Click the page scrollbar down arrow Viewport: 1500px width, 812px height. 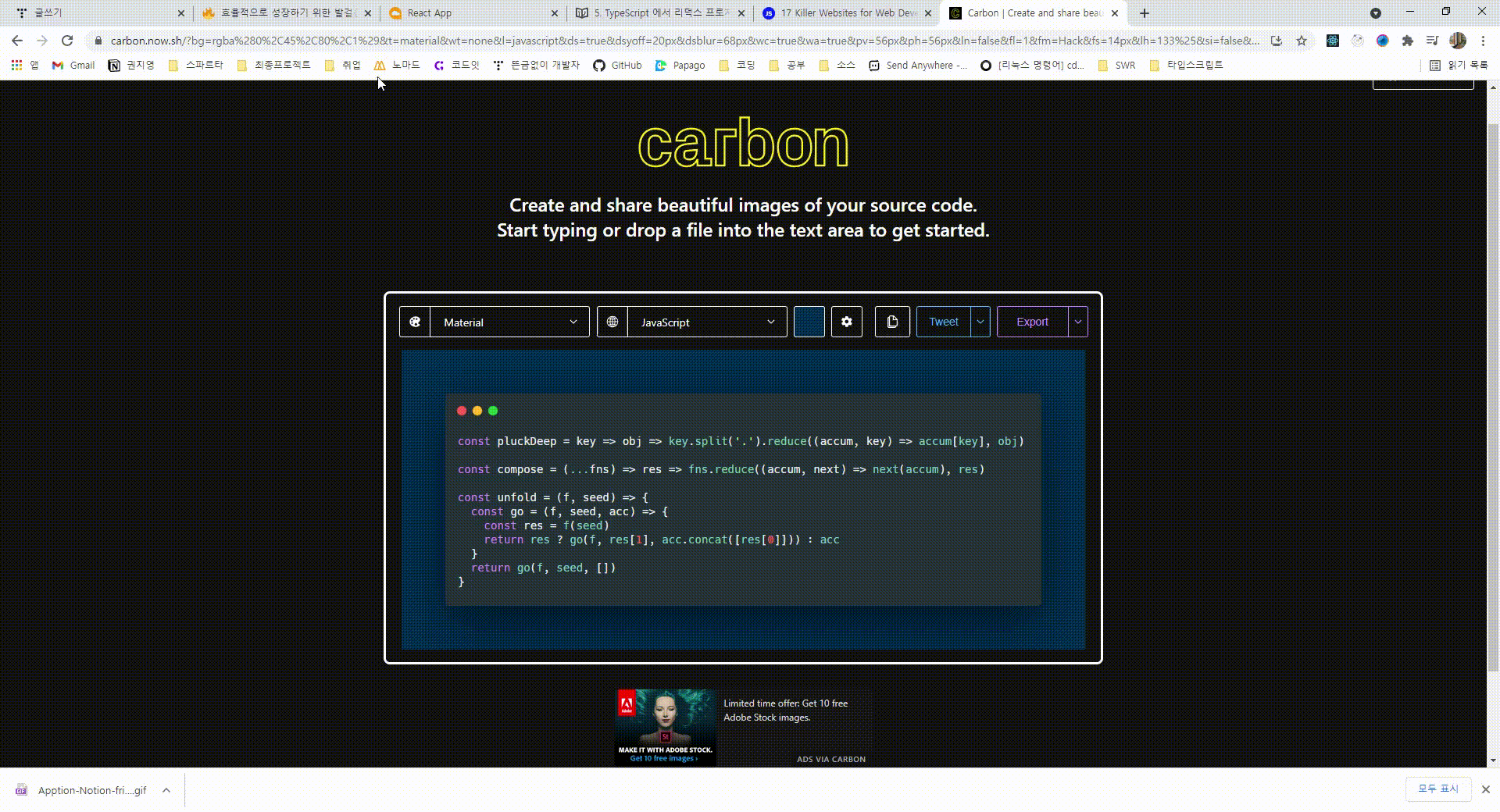coord(1493,760)
